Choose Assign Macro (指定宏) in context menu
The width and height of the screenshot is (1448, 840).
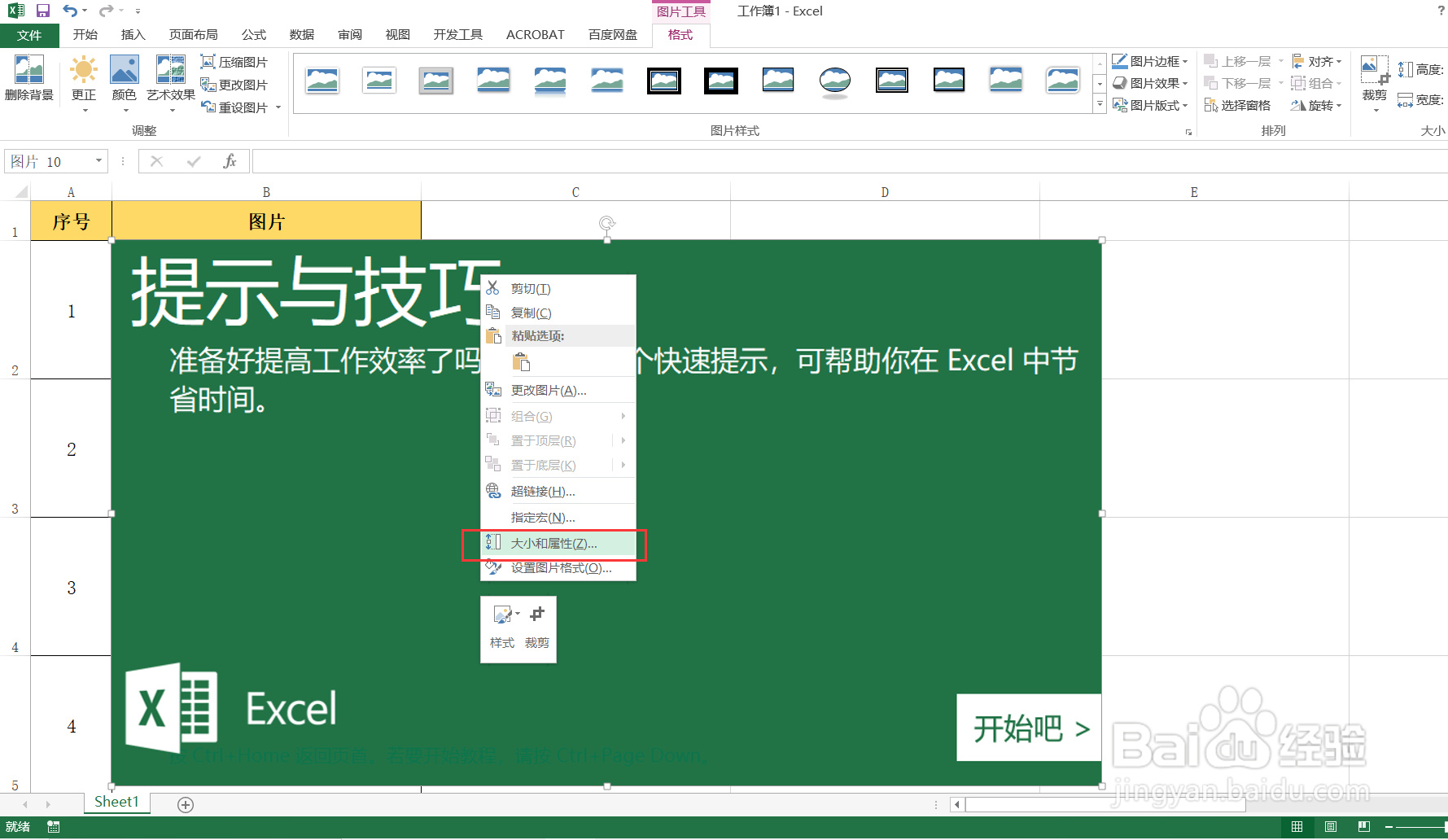(558, 518)
